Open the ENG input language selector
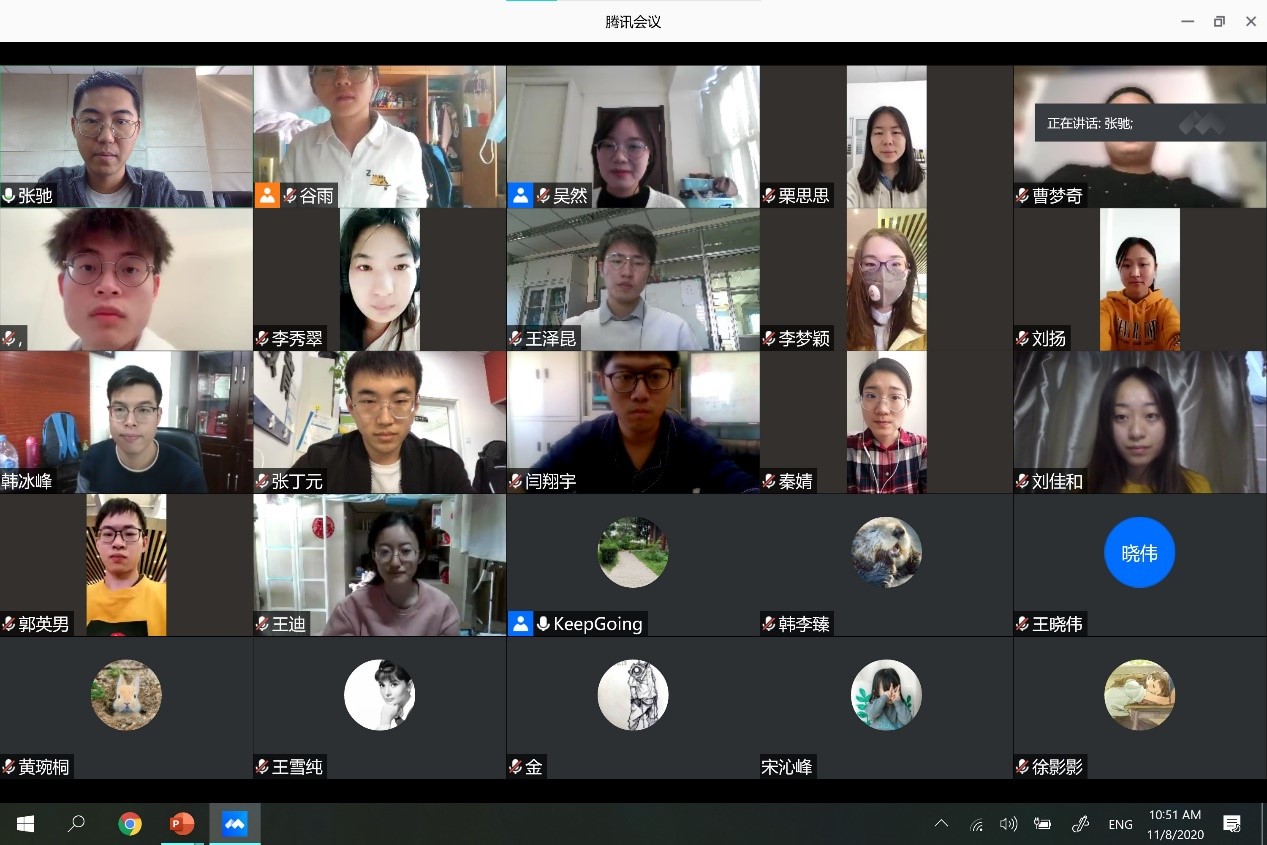The height and width of the screenshot is (845, 1267). coord(1120,825)
